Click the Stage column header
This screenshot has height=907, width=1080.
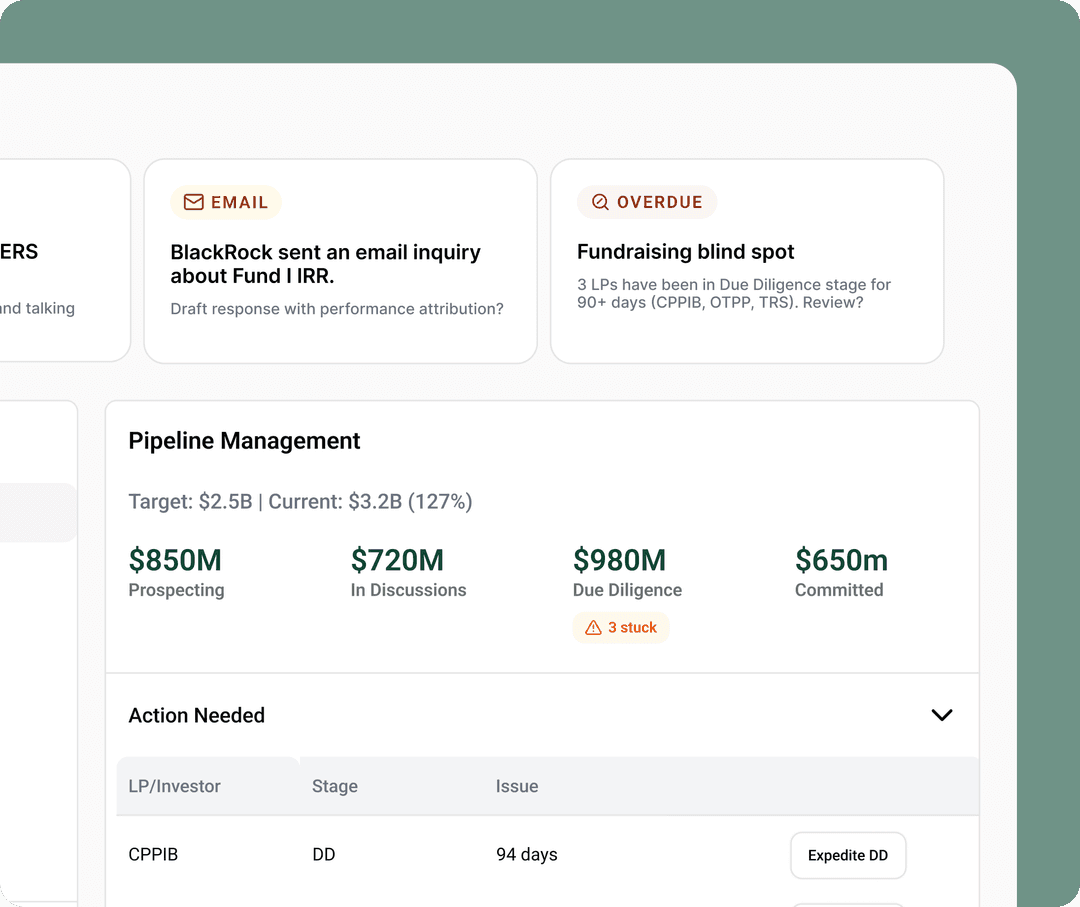[334, 786]
